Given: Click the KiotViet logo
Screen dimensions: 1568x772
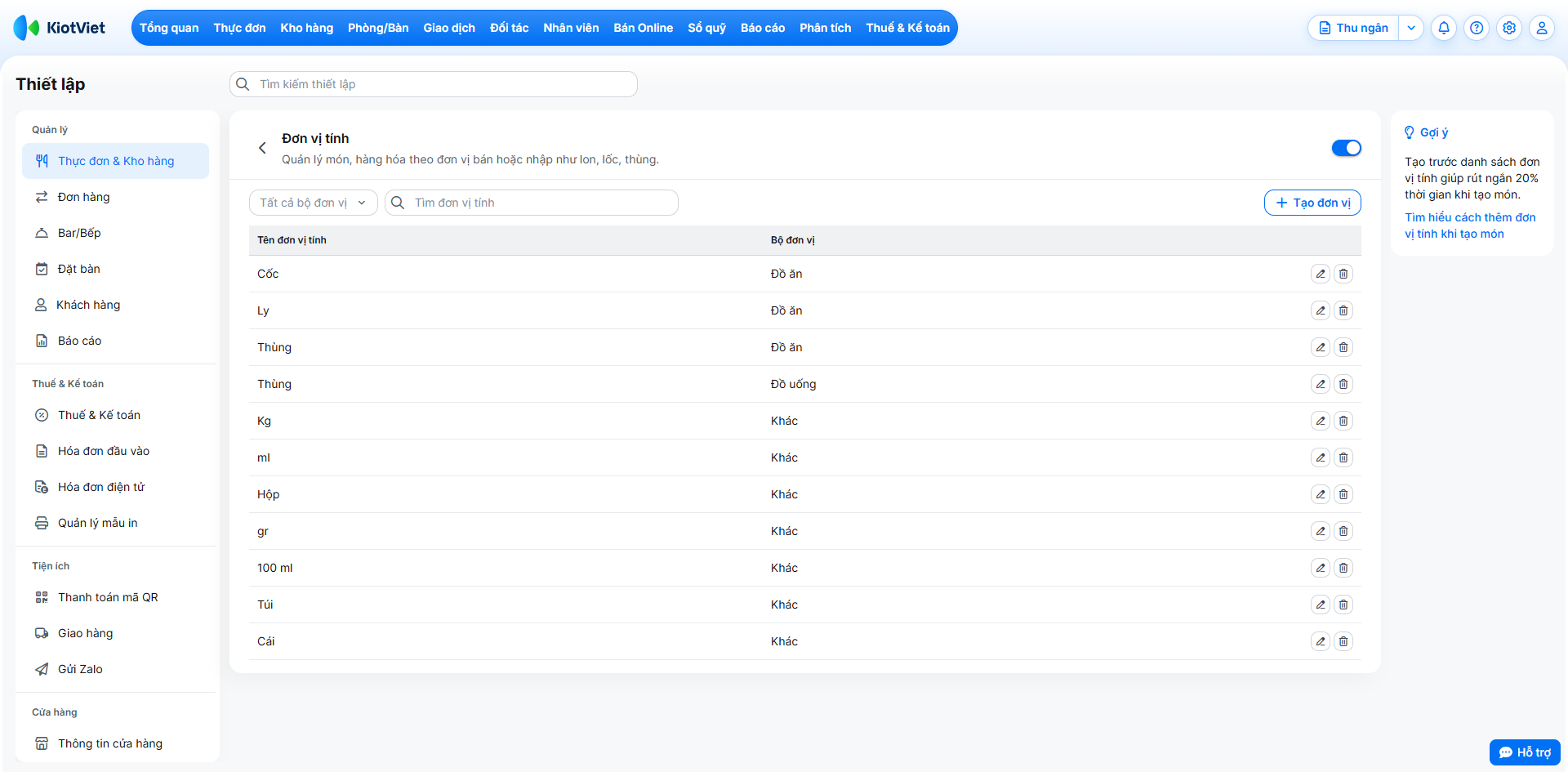Looking at the screenshot, I should pos(60,28).
